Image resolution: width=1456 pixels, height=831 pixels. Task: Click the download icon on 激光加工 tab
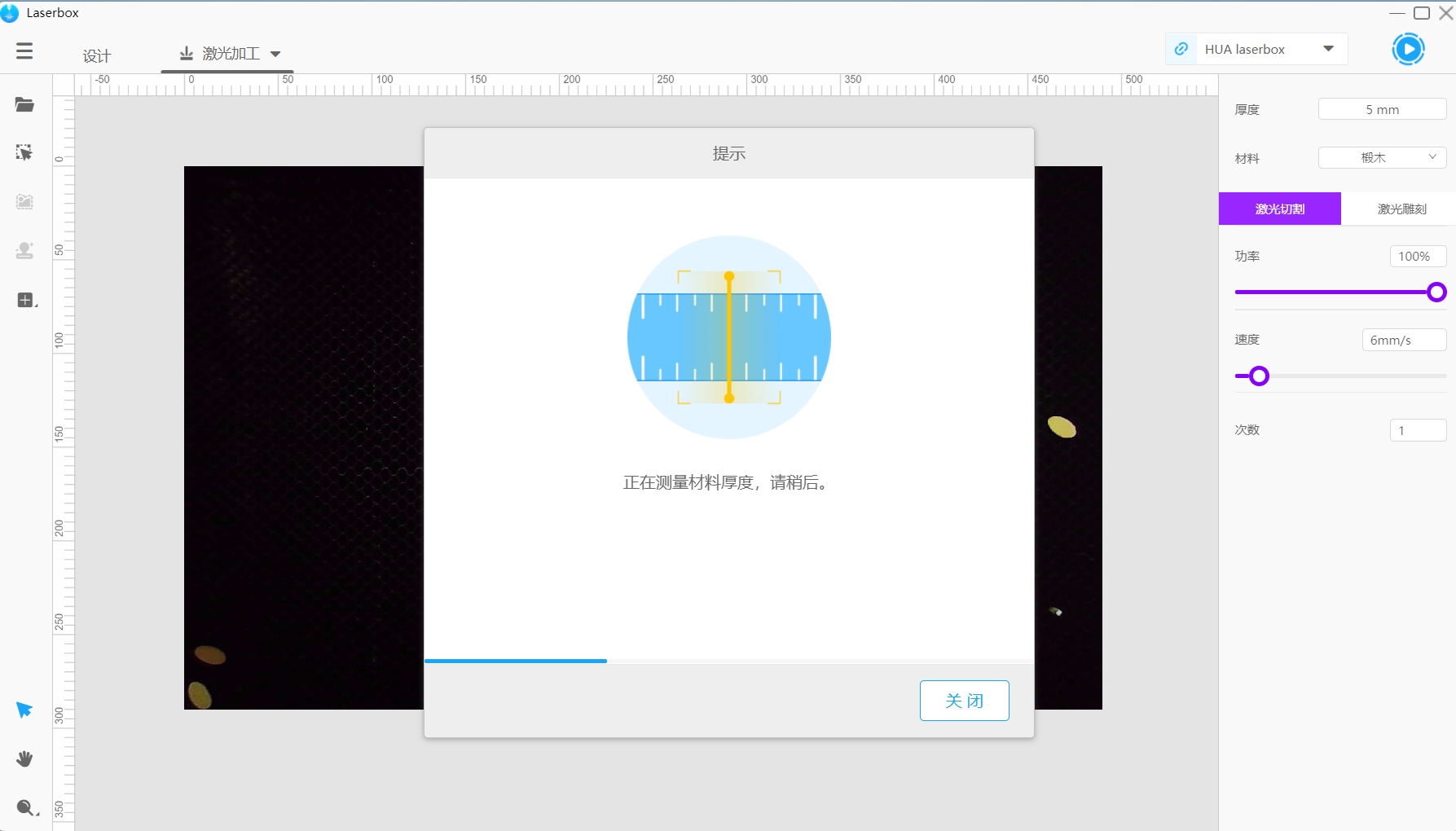(187, 54)
